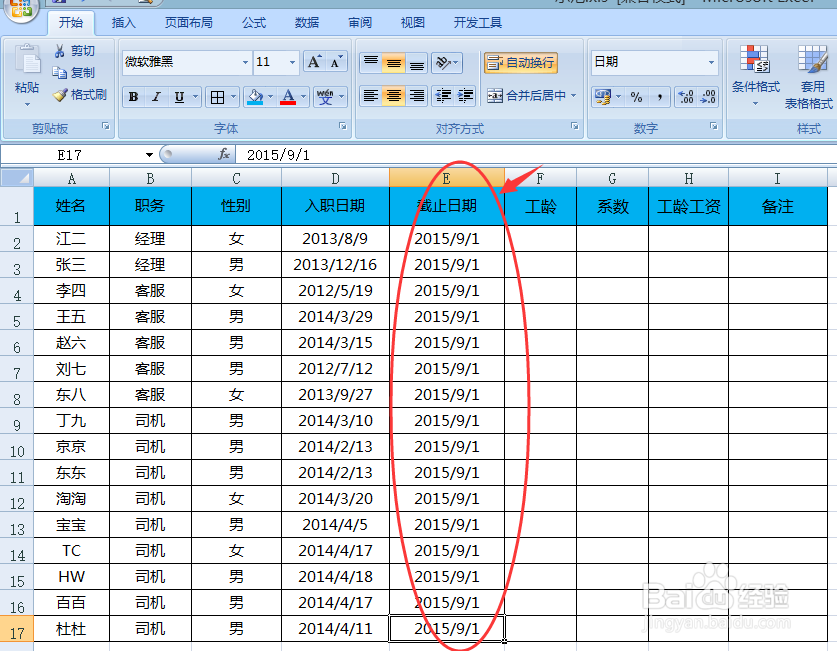Viewport: 837px width, 651px height.
Task: Click the comma style icon
Action: tap(660, 95)
